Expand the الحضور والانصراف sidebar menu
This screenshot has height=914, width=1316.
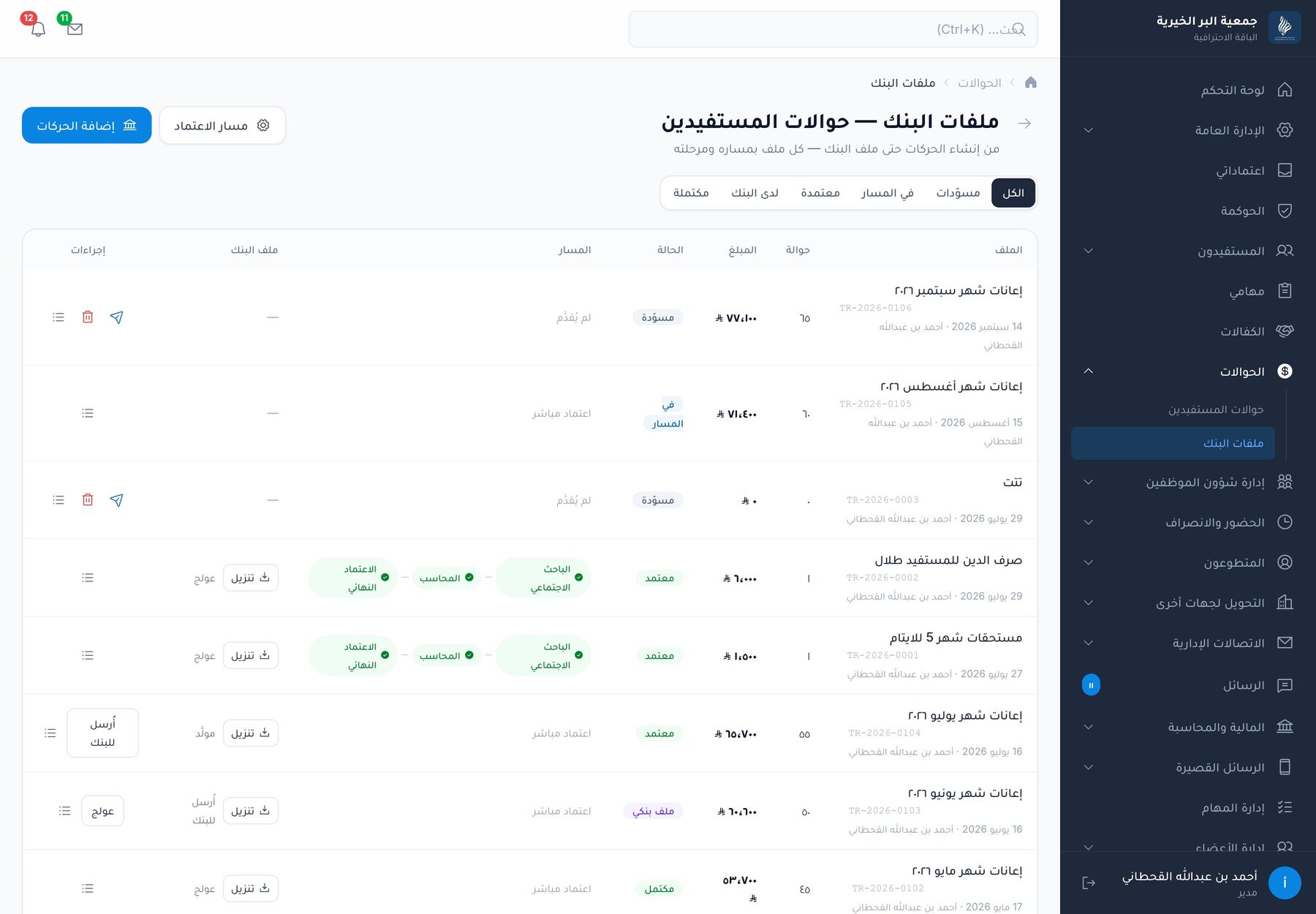pos(1184,522)
